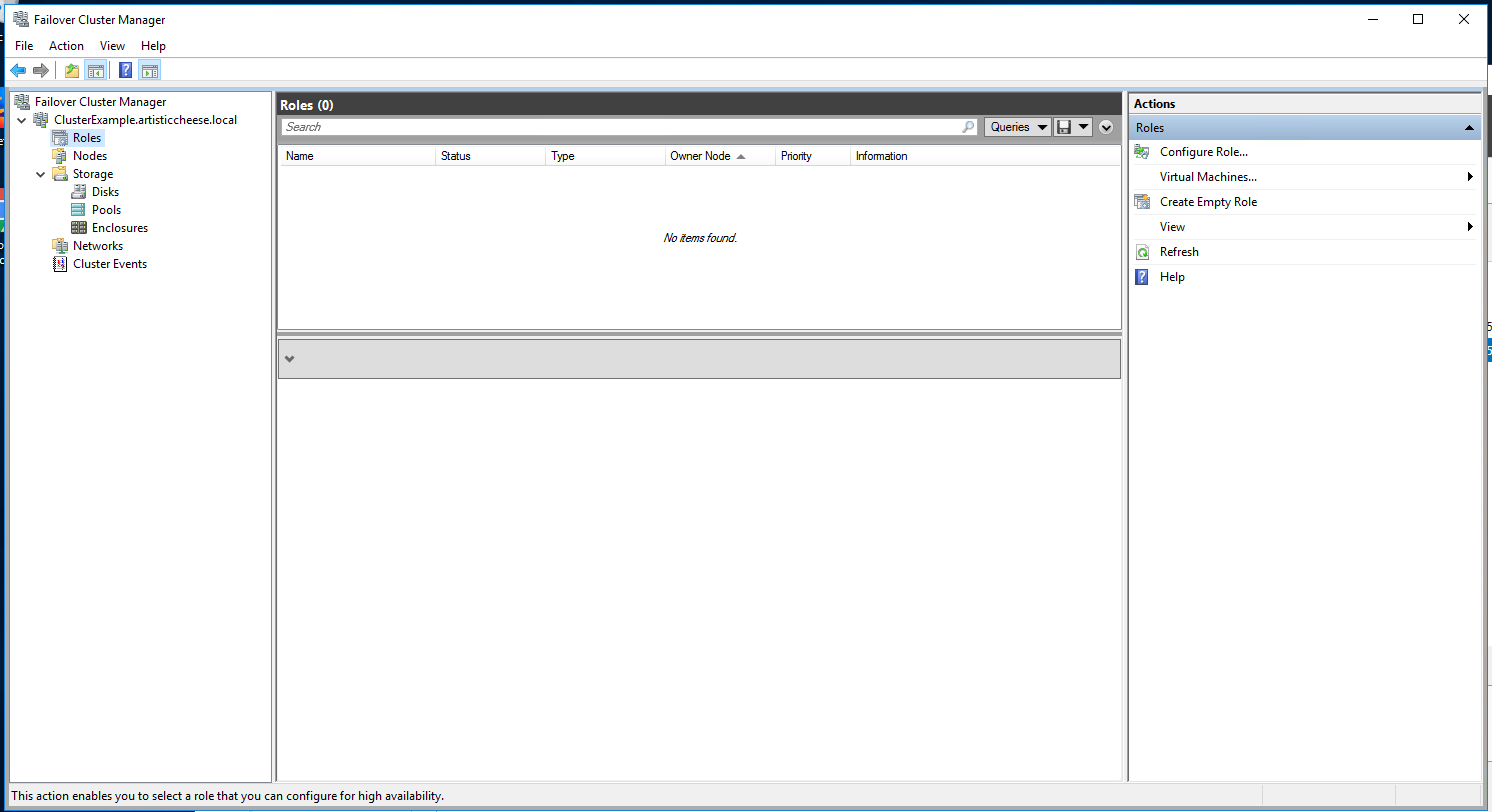Open the Queries dropdown
This screenshot has width=1492, height=812.
coord(1018,127)
